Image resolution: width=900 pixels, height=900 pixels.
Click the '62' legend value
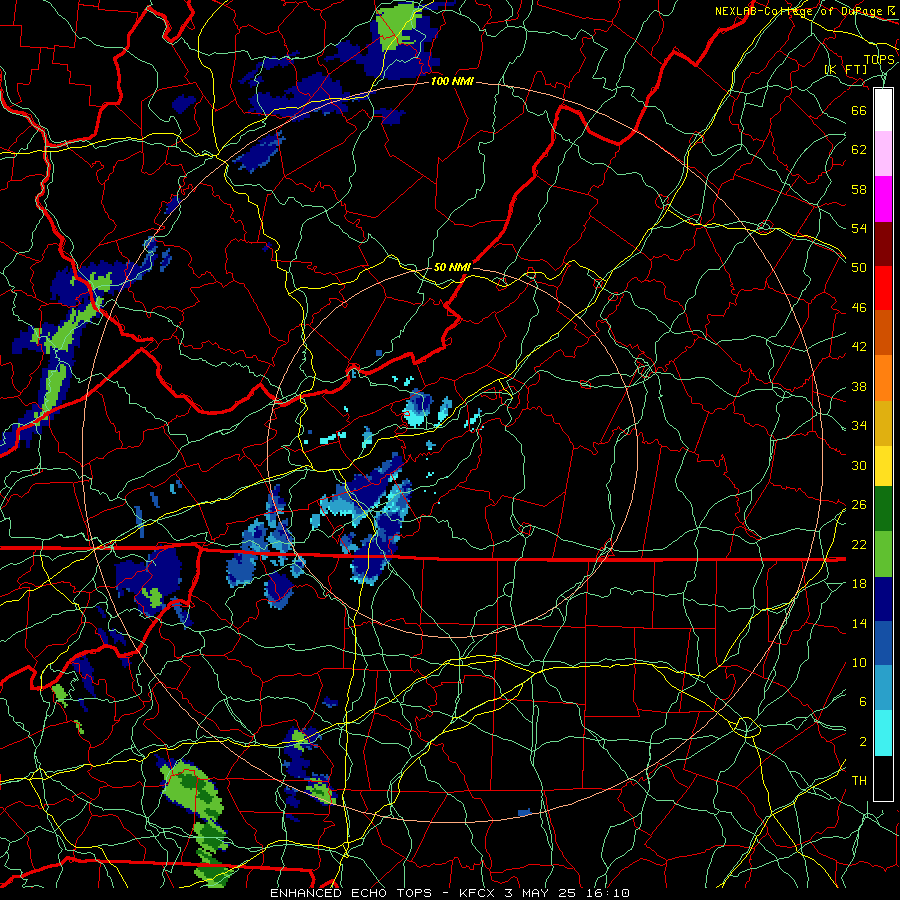(859, 150)
